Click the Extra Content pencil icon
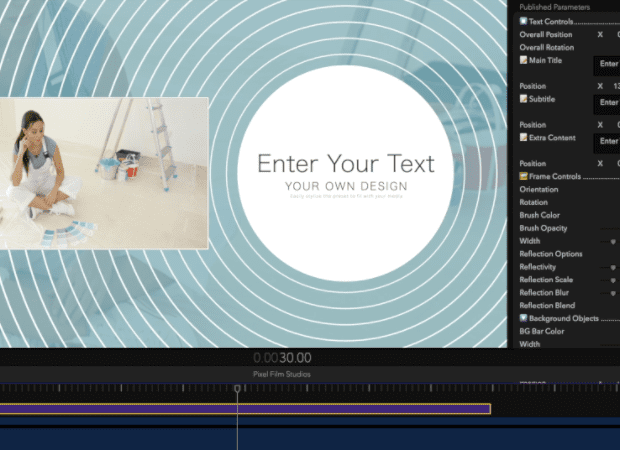This screenshot has width=620, height=450. [523, 138]
